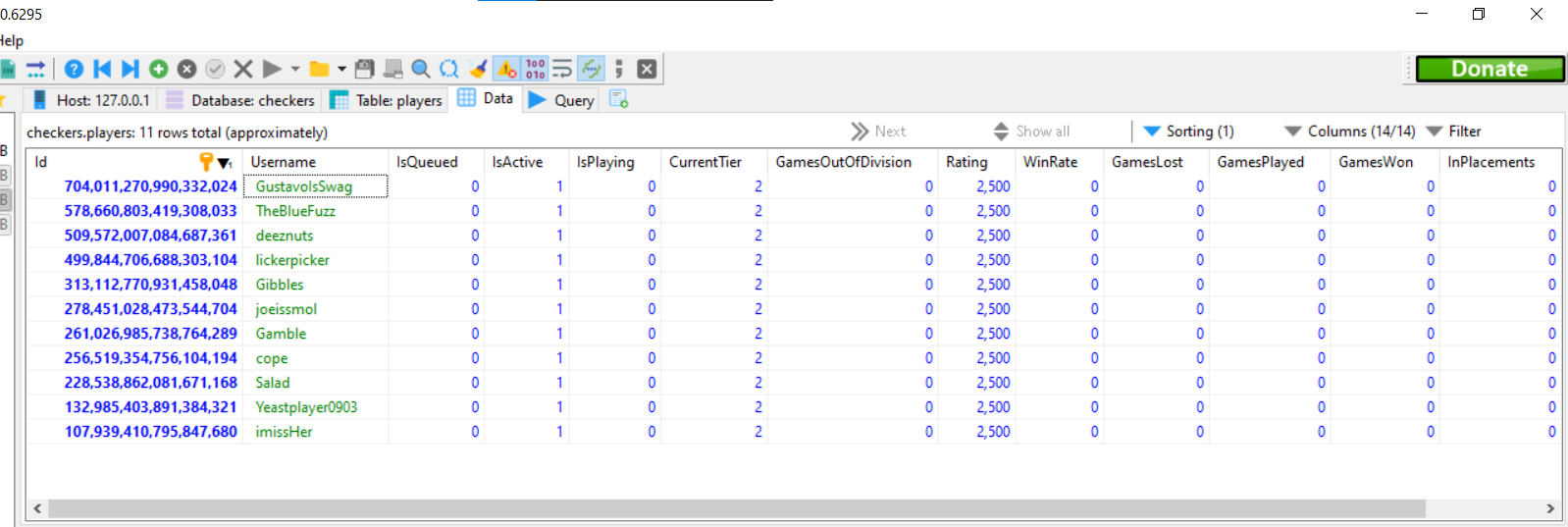The height and width of the screenshot is (527, 1568).
Task: Save with the floppy disk icon
Action: 364,69
